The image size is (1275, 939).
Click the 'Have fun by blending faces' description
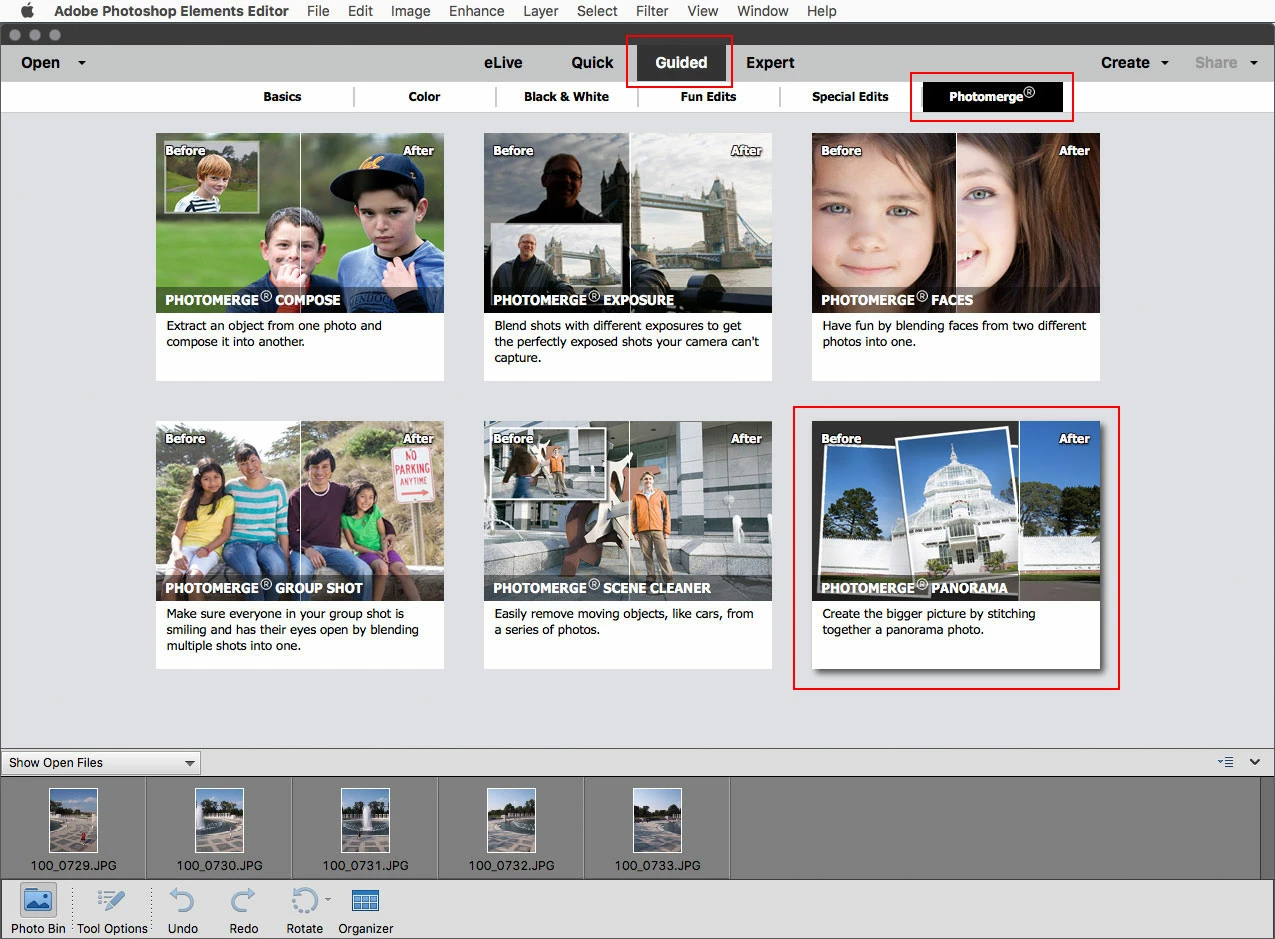pos(954,334)
